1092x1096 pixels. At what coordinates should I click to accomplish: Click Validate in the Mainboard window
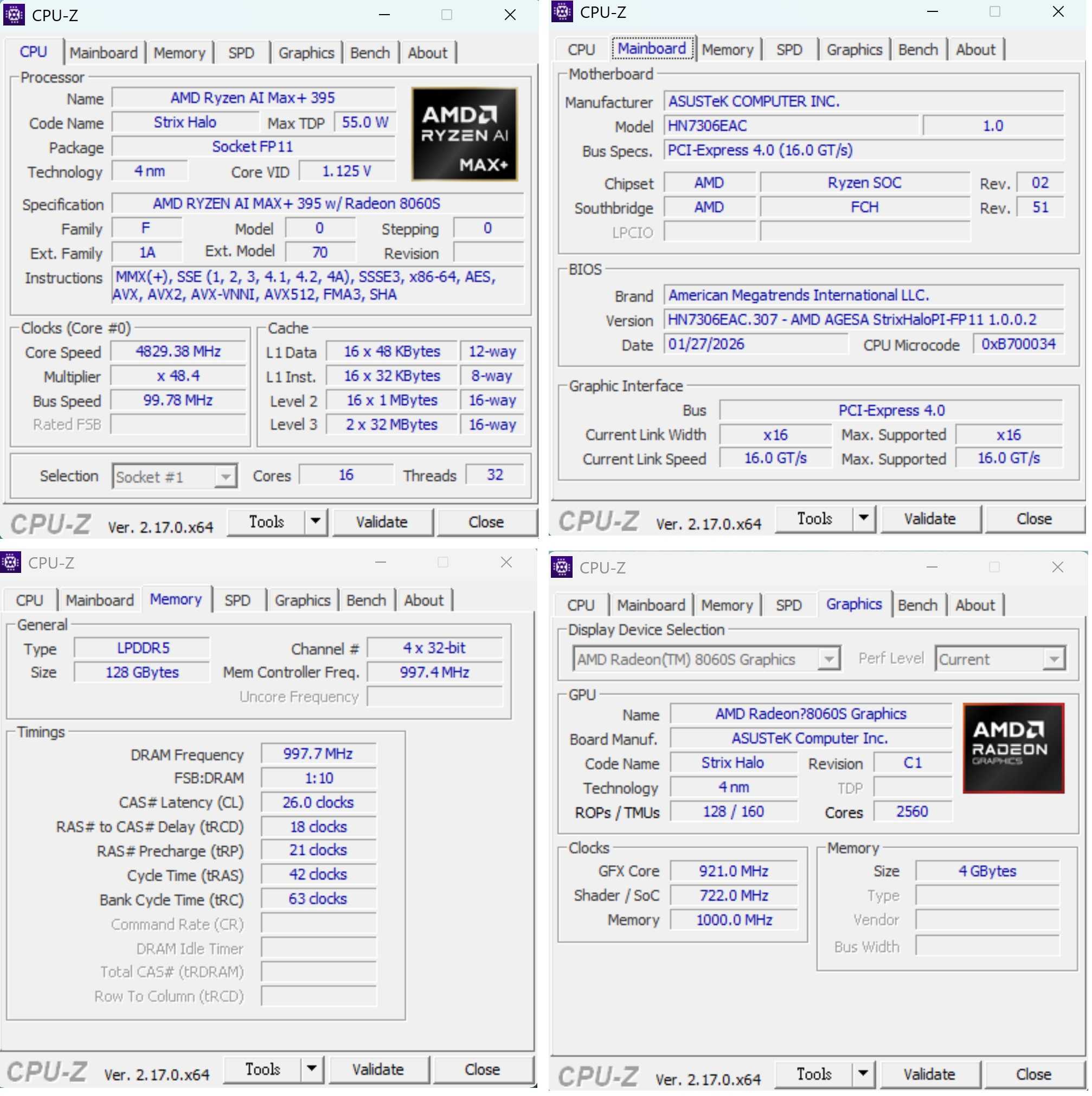(x=930, y=519)
